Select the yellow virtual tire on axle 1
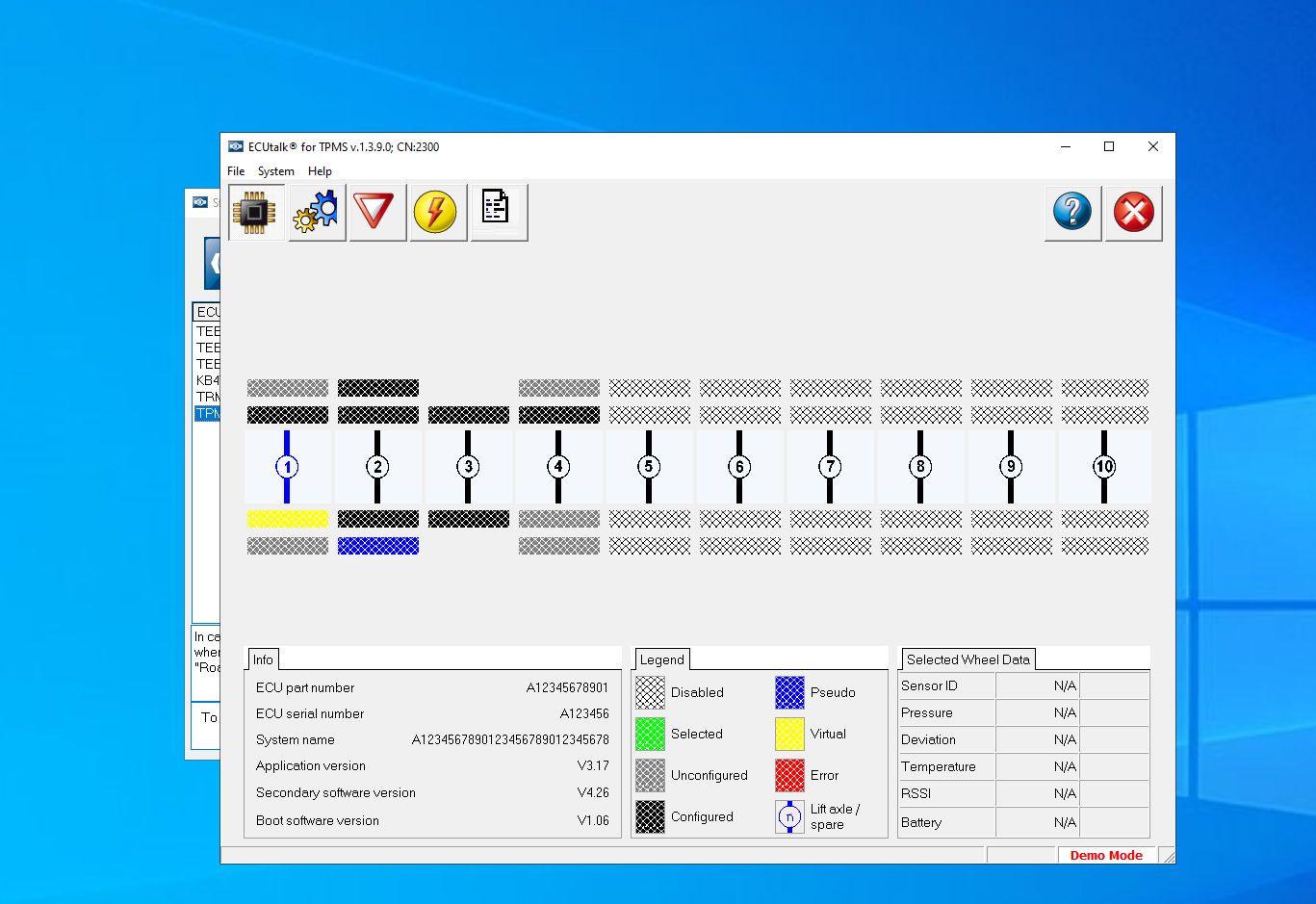This screenshot has width=1316, height=904. pyautogui.click(x=287, y=518)
